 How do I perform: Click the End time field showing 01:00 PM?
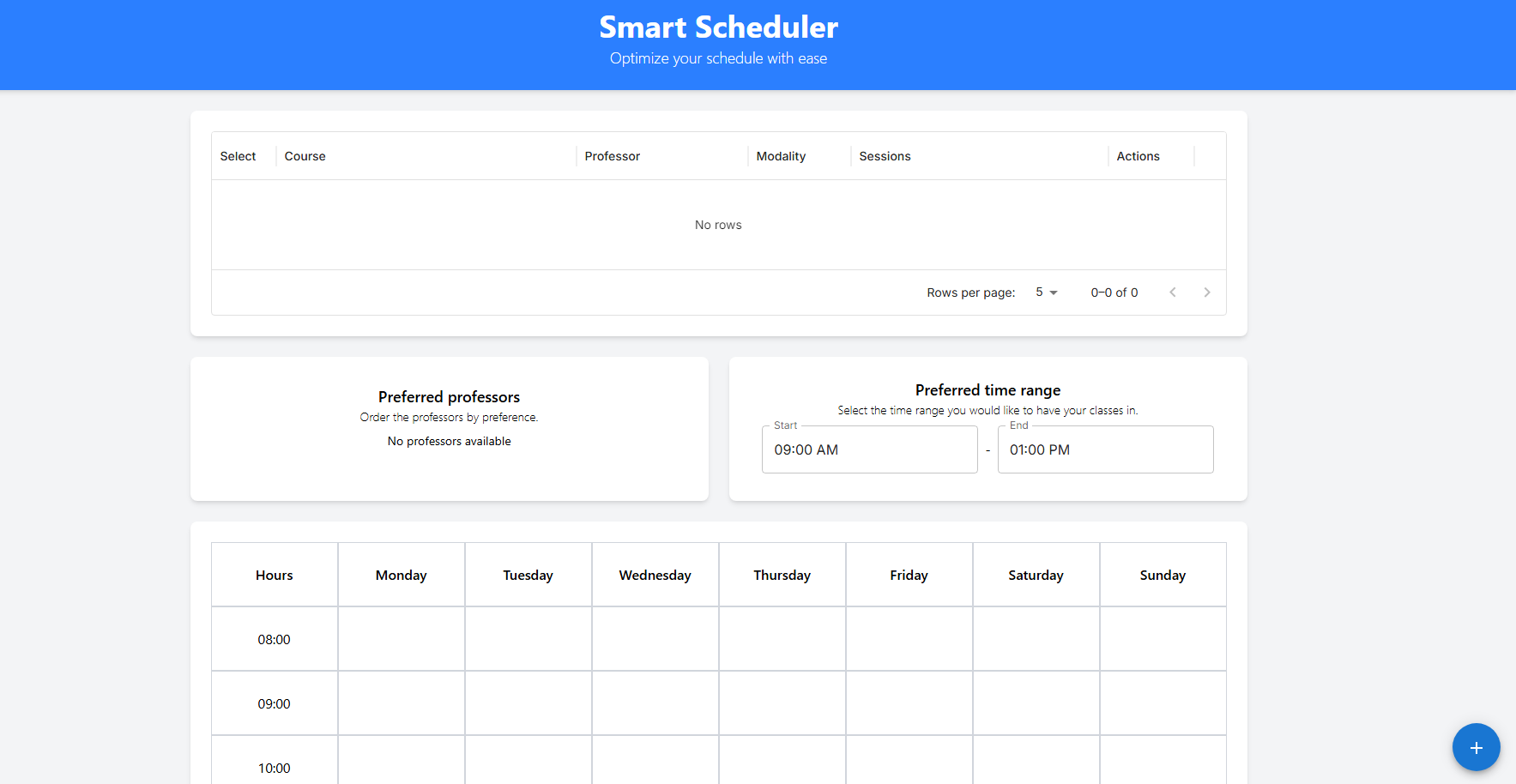pos(1105,449)
